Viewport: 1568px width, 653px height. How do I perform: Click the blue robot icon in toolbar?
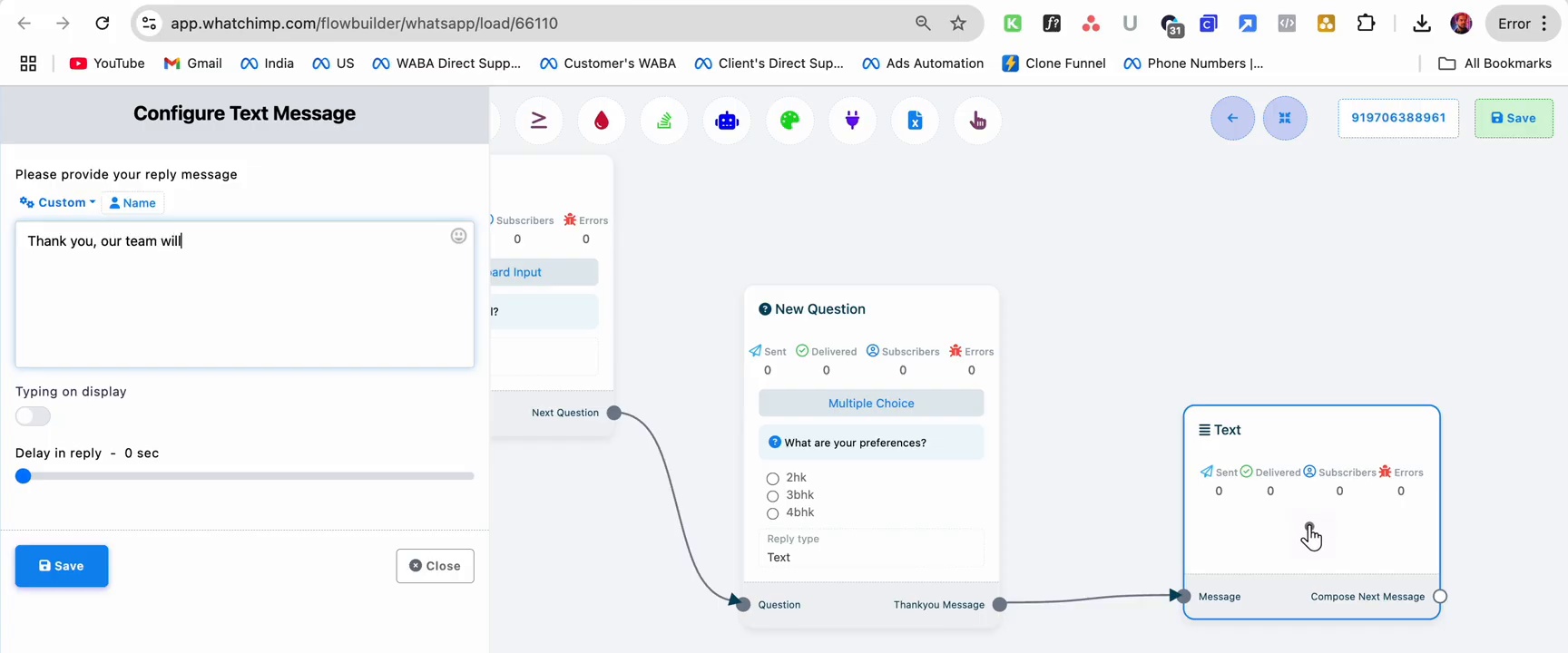click(727, 121)
